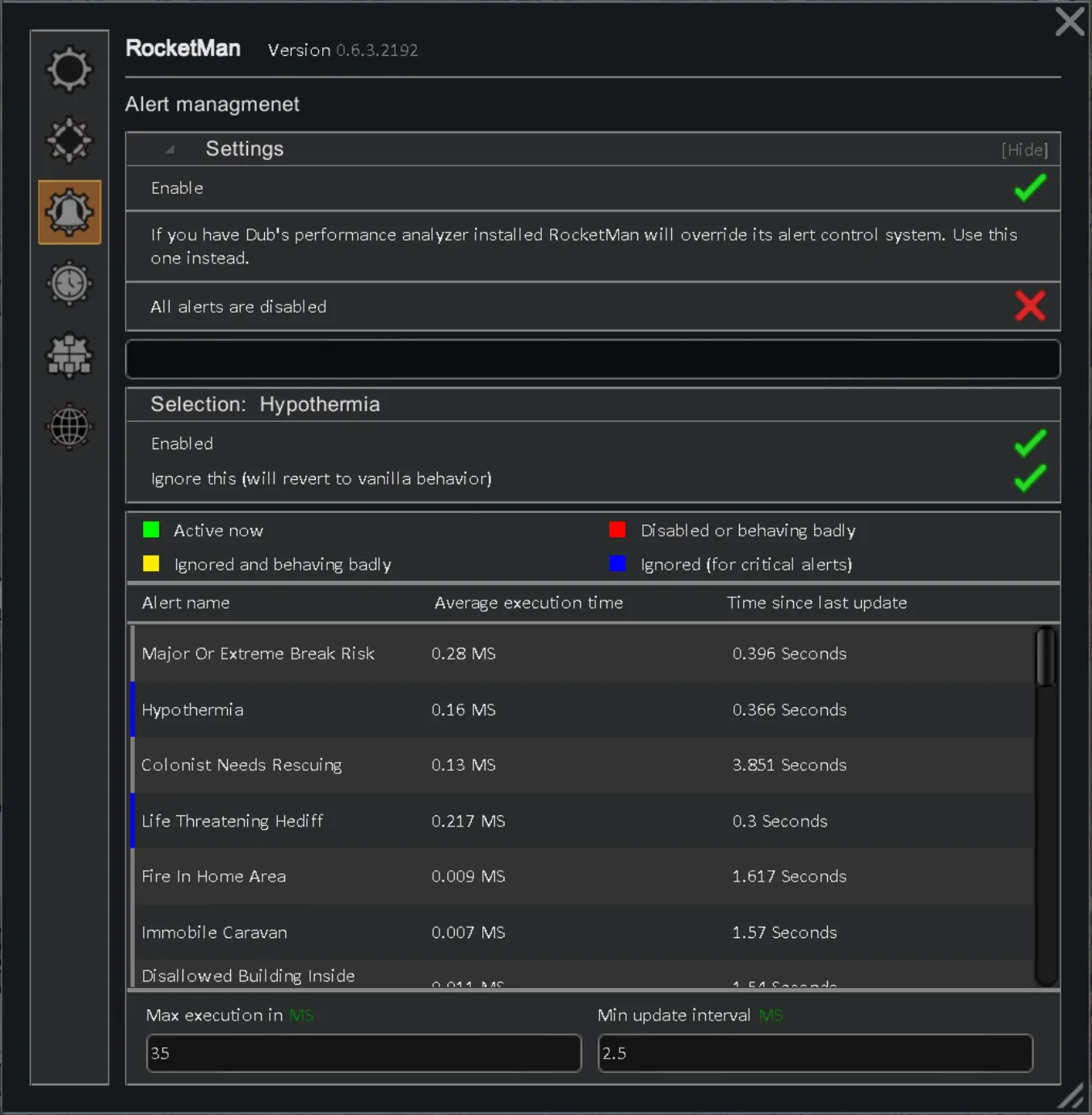Click the Min update interval input field
The width and height of the screenshot is (1092, 1115).
(x=815, y=1054)
